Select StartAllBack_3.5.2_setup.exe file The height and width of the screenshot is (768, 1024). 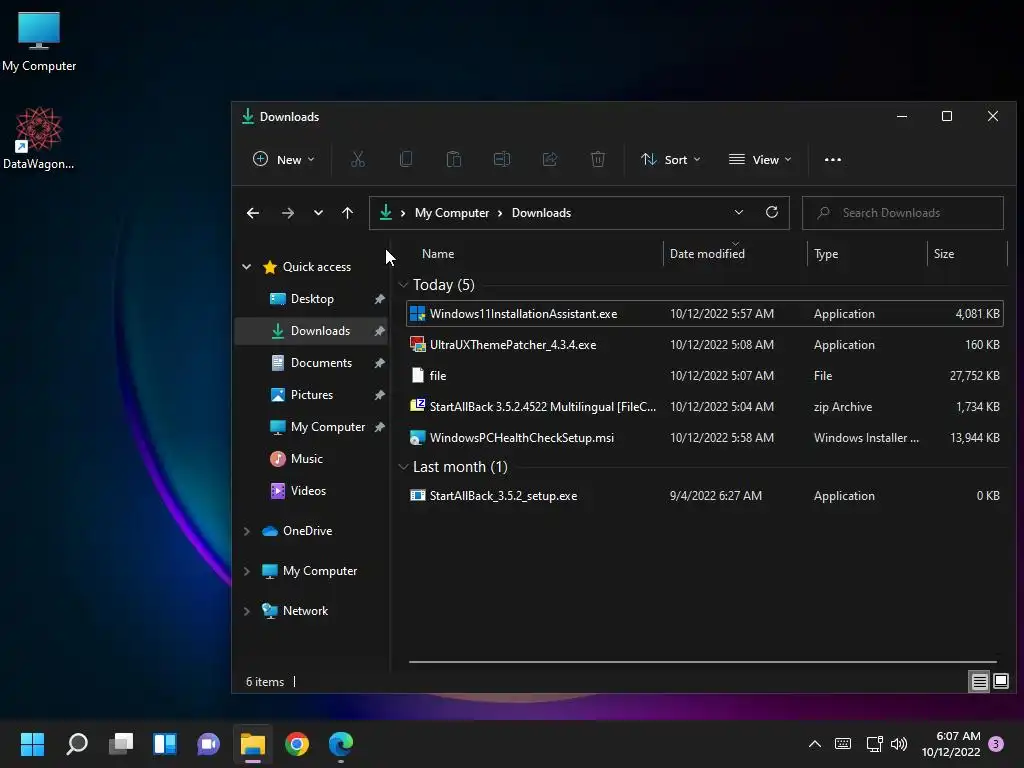coord(705,496)
